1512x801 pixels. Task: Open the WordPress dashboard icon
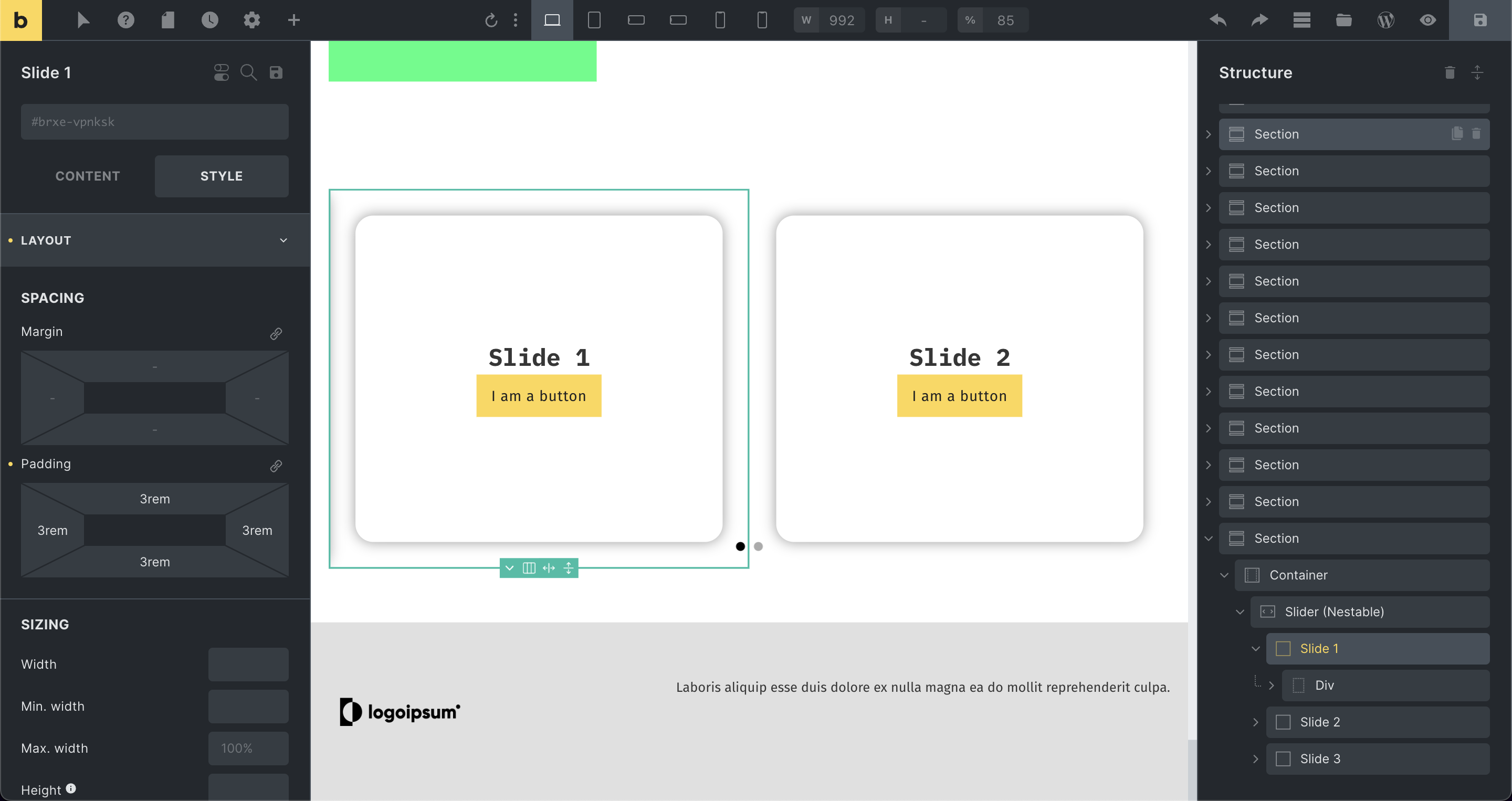click(x=1386, y=20)
